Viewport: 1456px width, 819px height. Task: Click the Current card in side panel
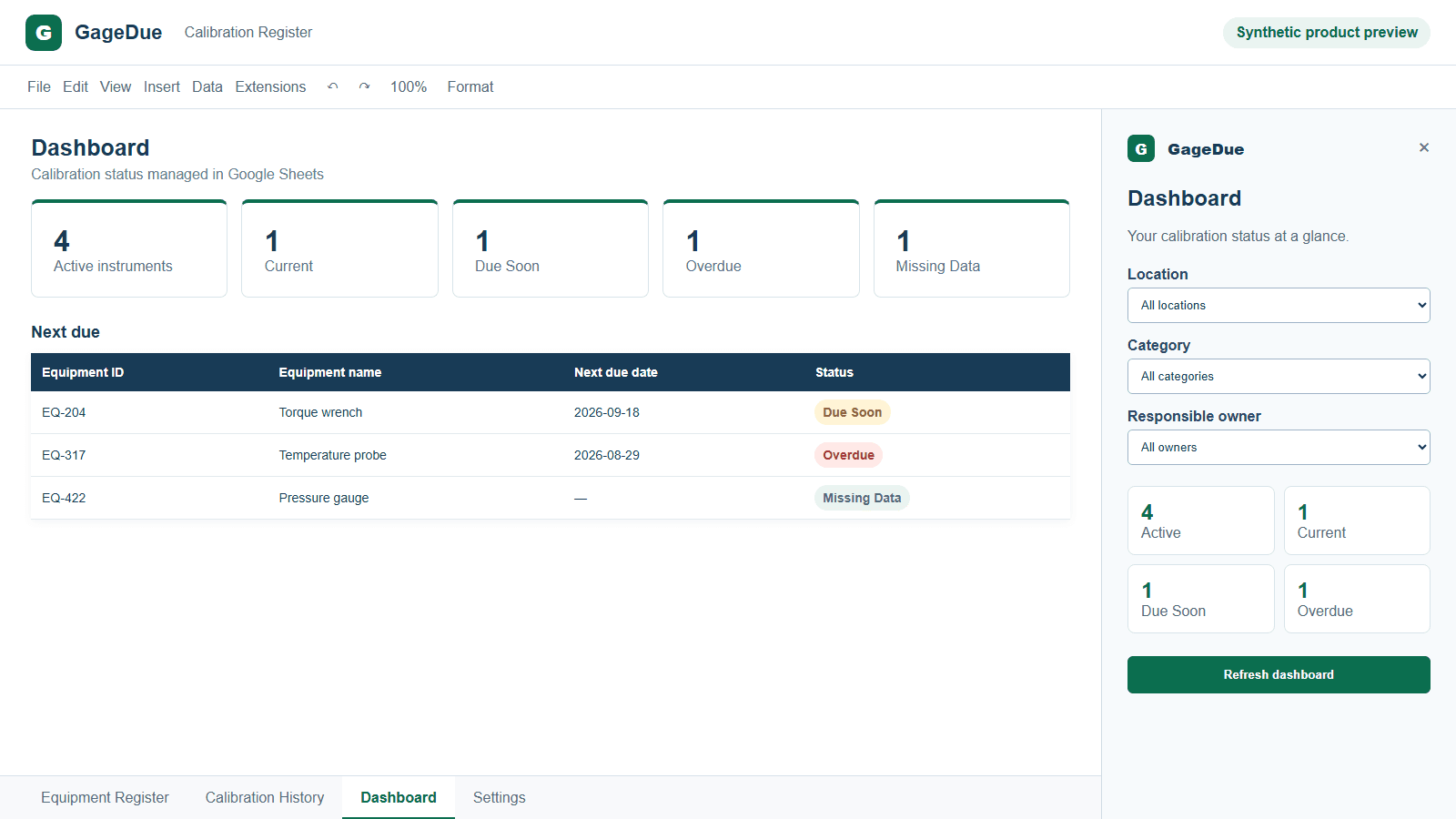(x=1357, y=521)
